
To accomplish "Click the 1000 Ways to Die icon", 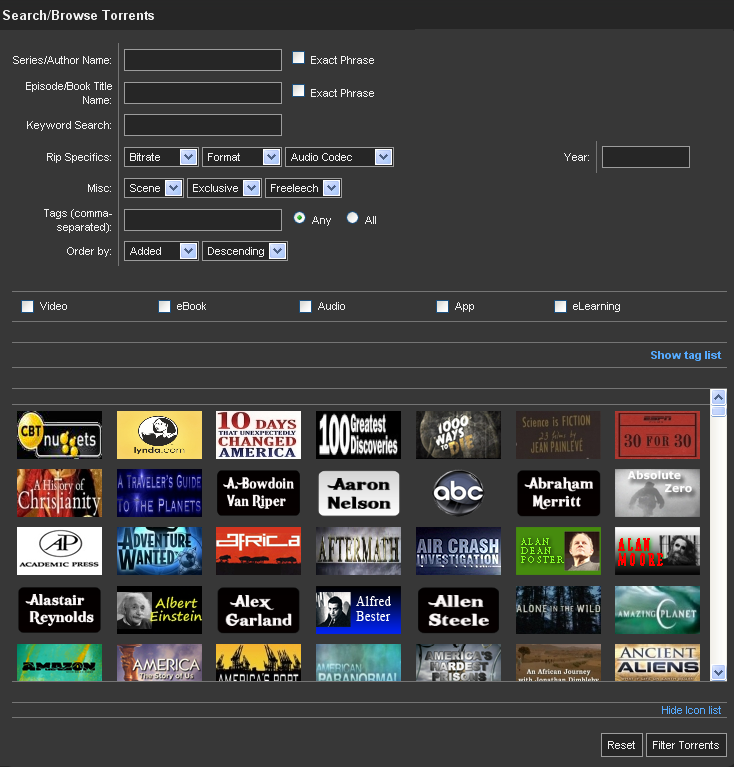I will (458, 435).
